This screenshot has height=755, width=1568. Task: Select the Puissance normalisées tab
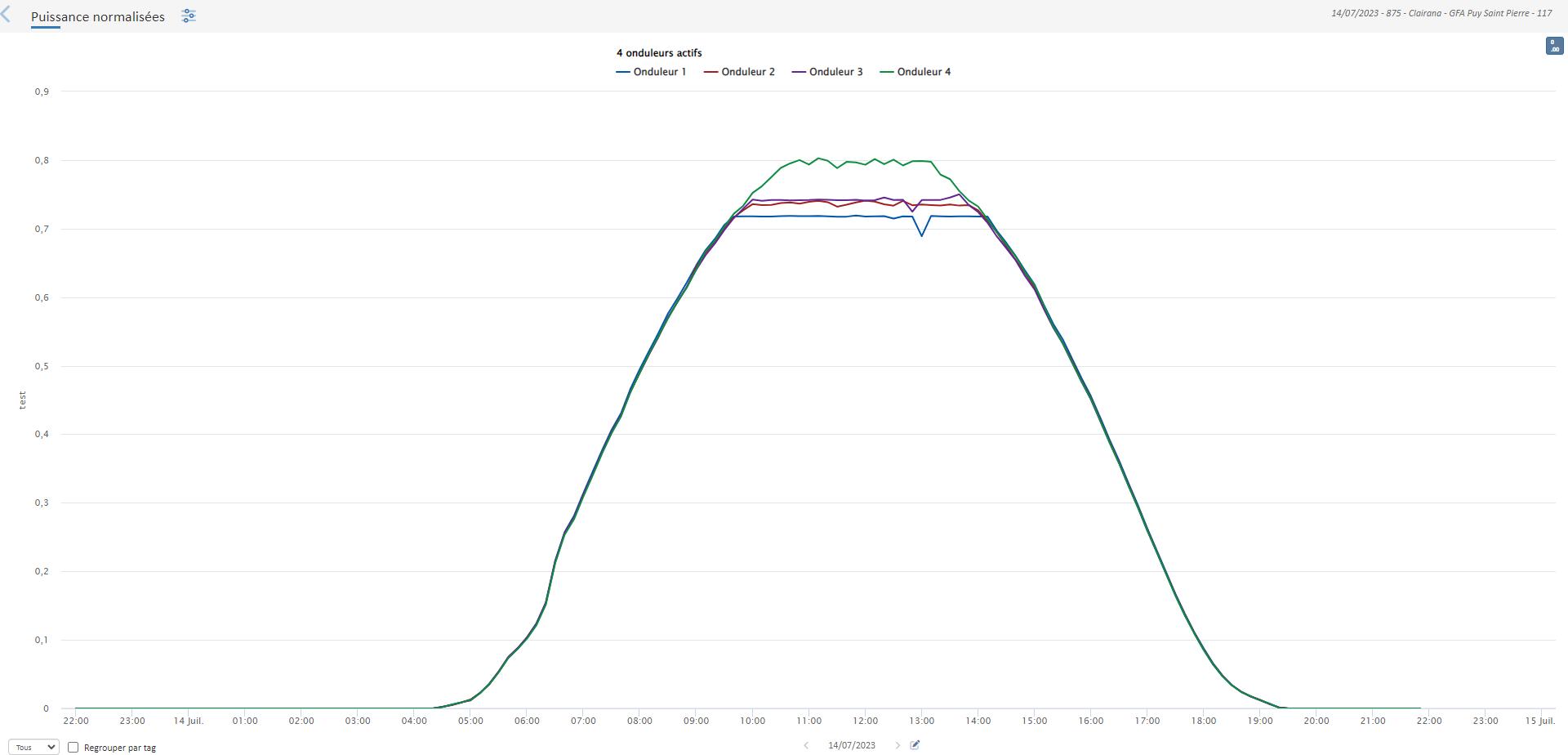(98, 16)
